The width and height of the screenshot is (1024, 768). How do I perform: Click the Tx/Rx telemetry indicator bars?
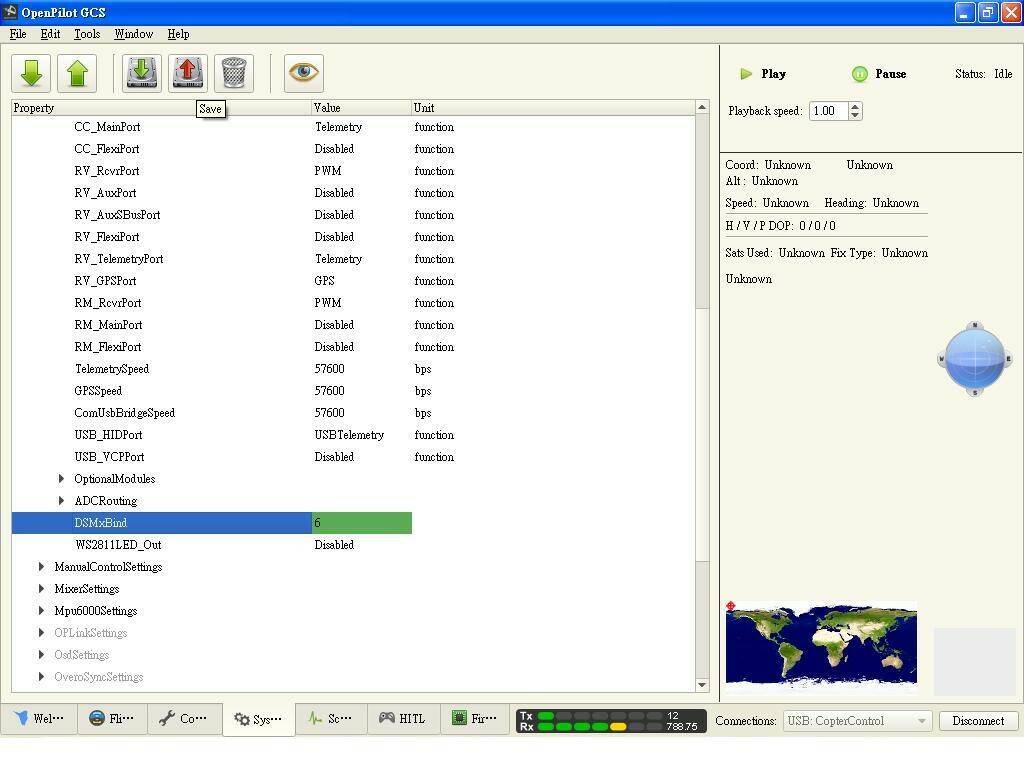(611, 721)
